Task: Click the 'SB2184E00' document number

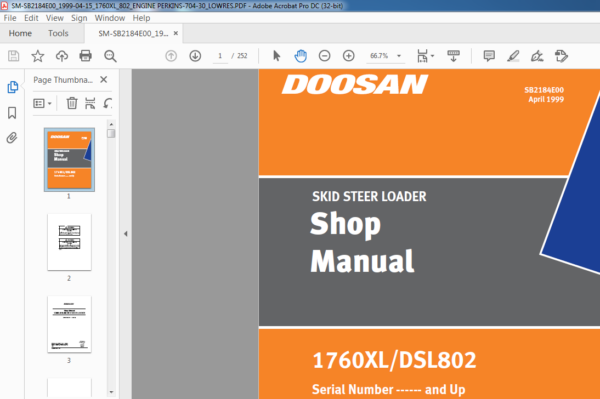Action: (x=544, y=90)
